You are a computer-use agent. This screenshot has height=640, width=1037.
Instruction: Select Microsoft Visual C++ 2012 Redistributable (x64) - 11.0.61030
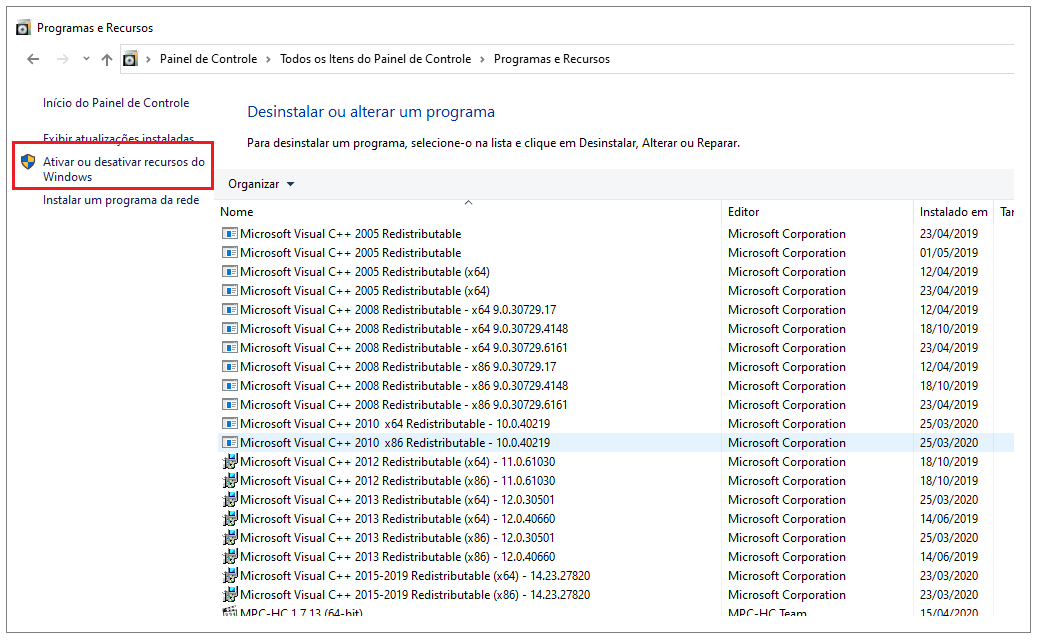pos(397,461)
